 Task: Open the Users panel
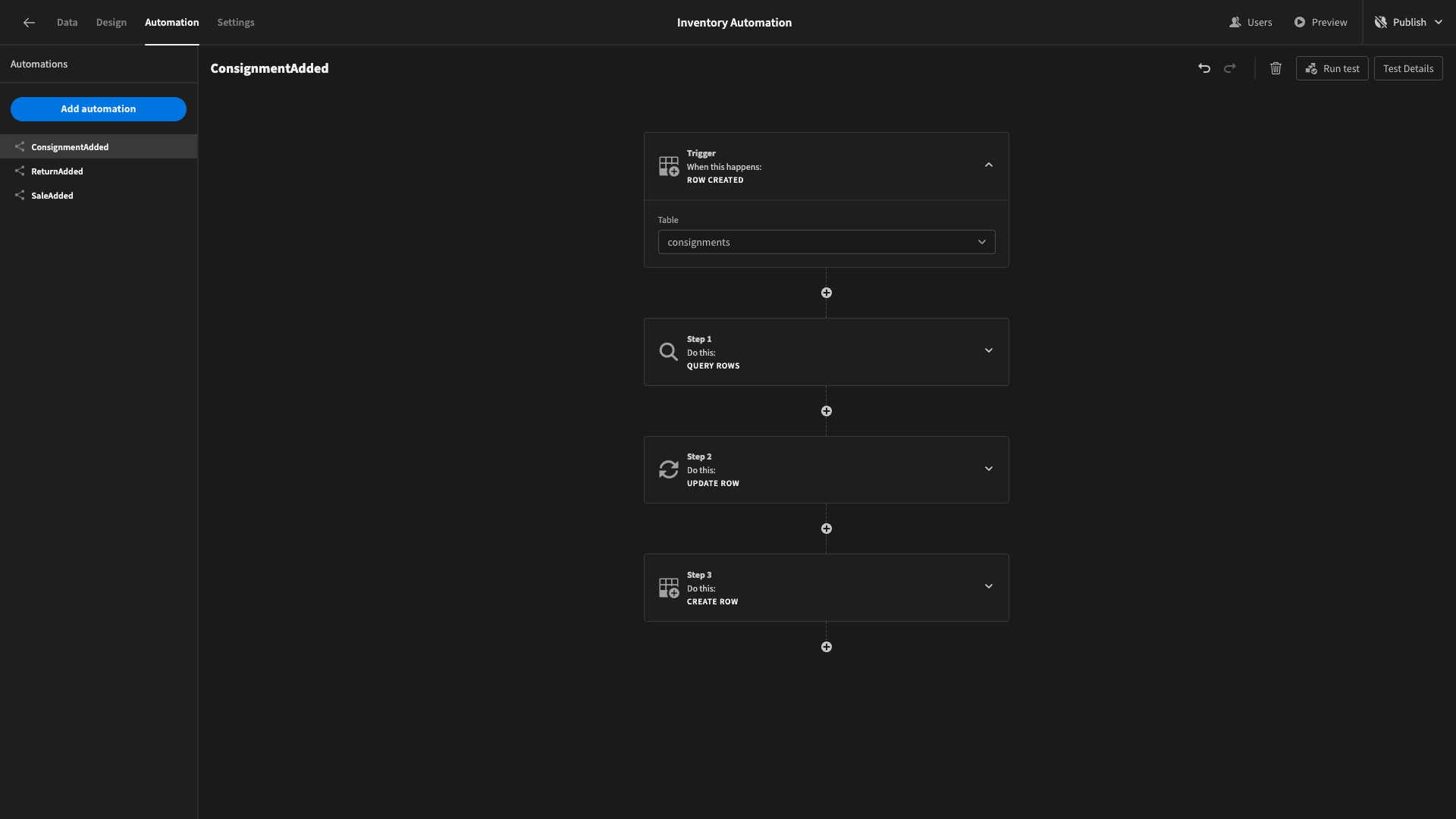pyautogui.click(x=1250, y=22)
